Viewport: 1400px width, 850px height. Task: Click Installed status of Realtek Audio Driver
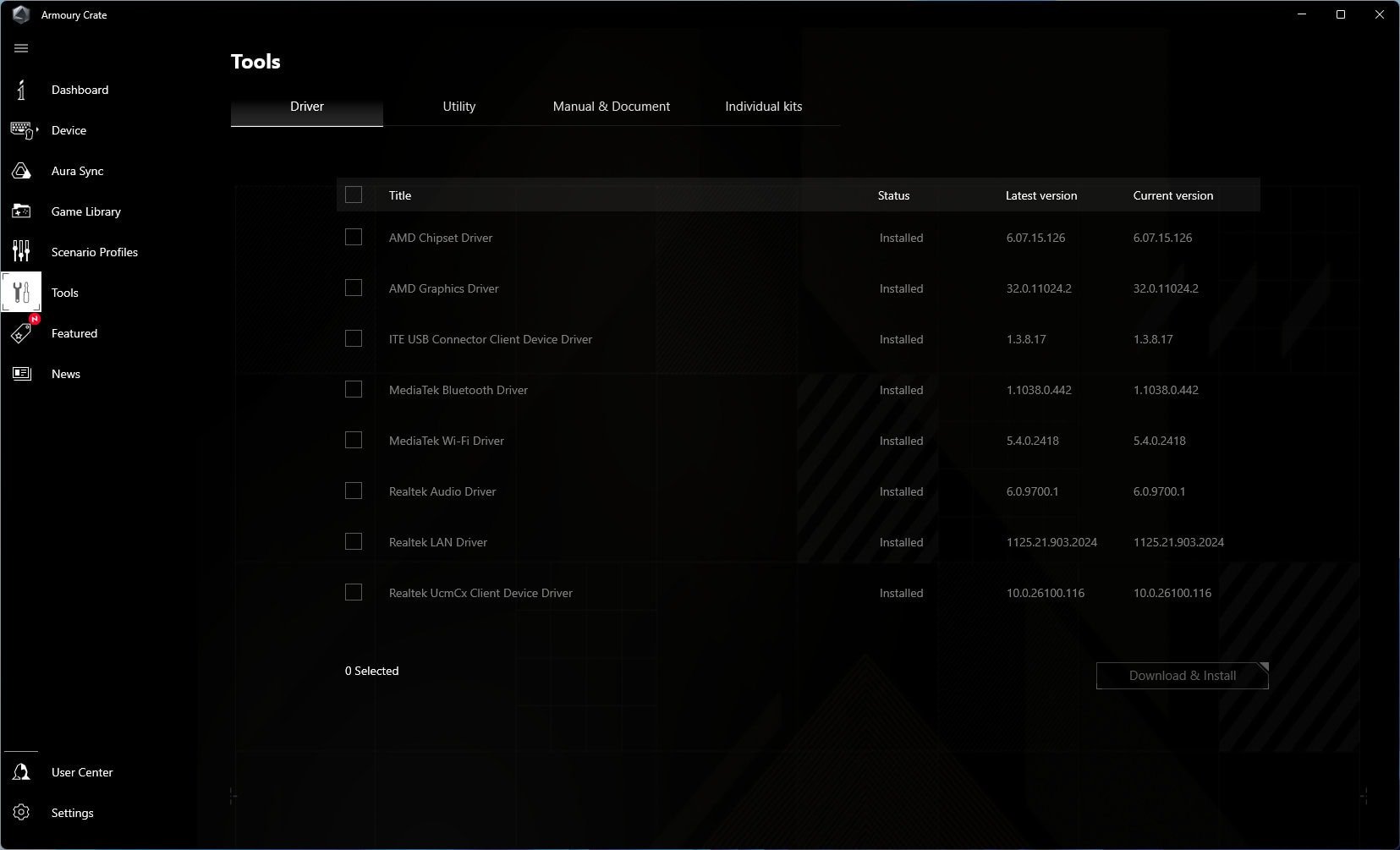[901, 491]
